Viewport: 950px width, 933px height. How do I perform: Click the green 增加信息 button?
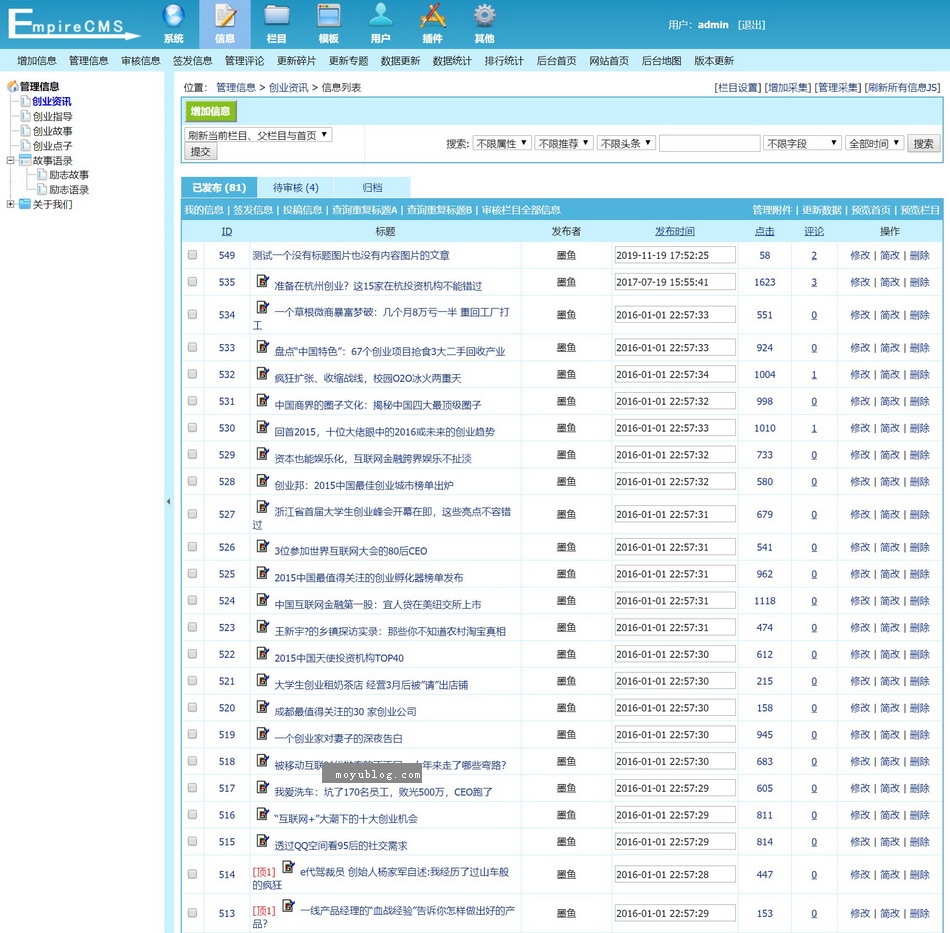point(210,111)
